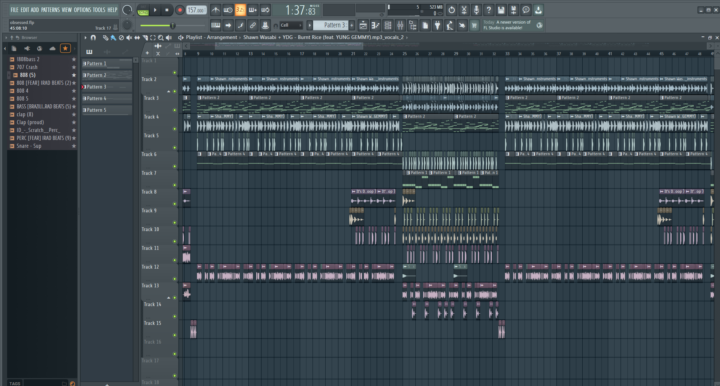Select browser cloud tab icon
The image size is (720, 386).
(x=52, y=48)
